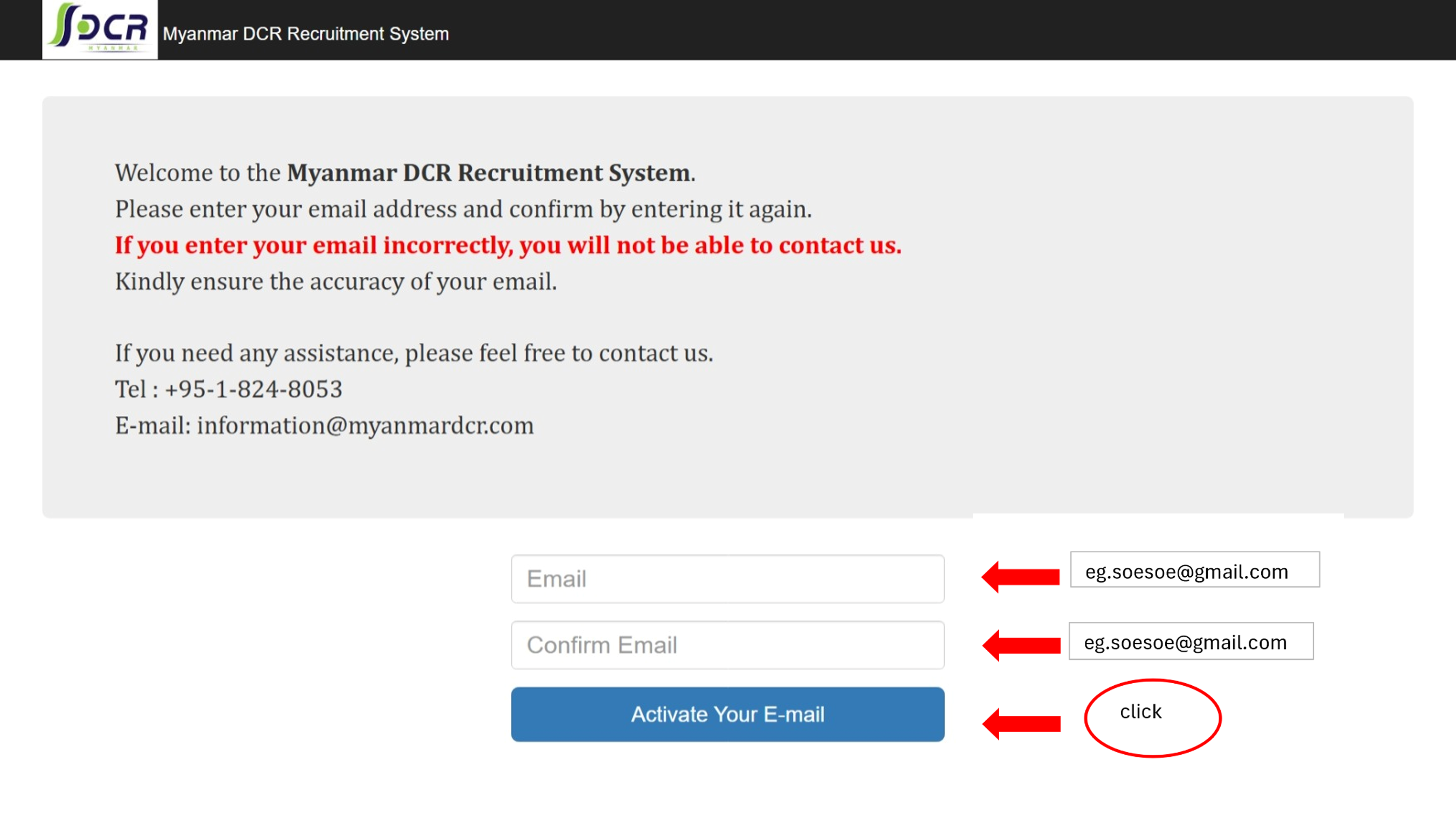Click the 'Please enter your email address' sentence
The image size is (1456, 826).
coord(463,209)
